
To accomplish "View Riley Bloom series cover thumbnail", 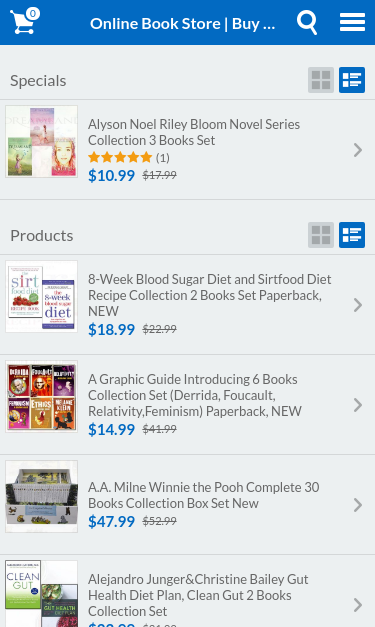I will (42, 142).
